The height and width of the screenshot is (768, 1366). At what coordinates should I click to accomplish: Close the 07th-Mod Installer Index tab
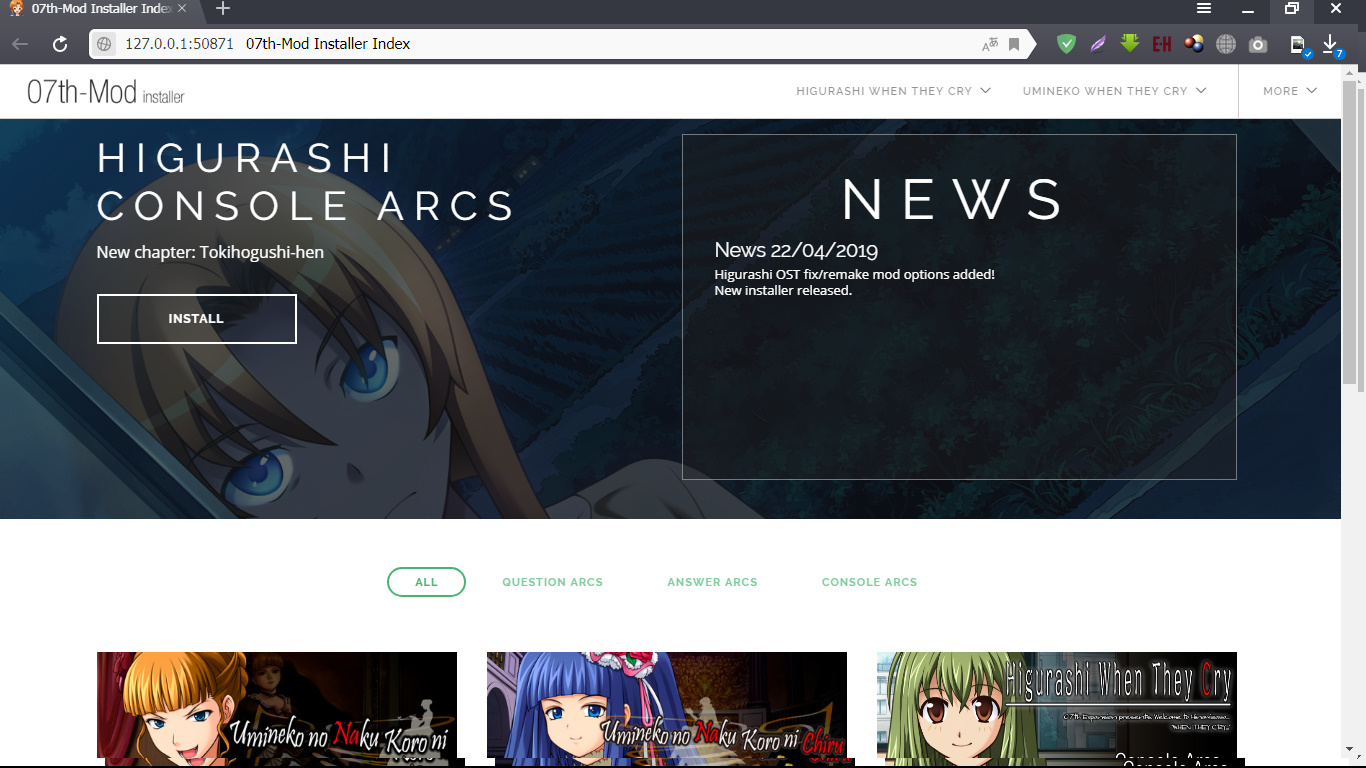pyautogui.click(x=182, y=9)
